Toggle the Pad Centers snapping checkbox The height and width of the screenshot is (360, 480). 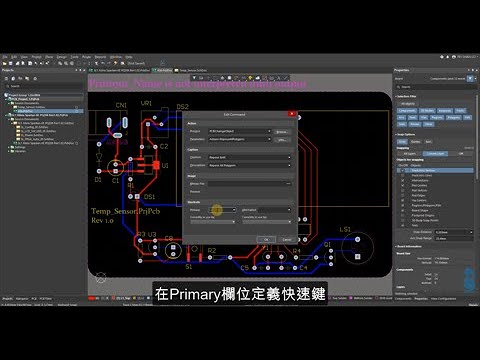(403, 185)
